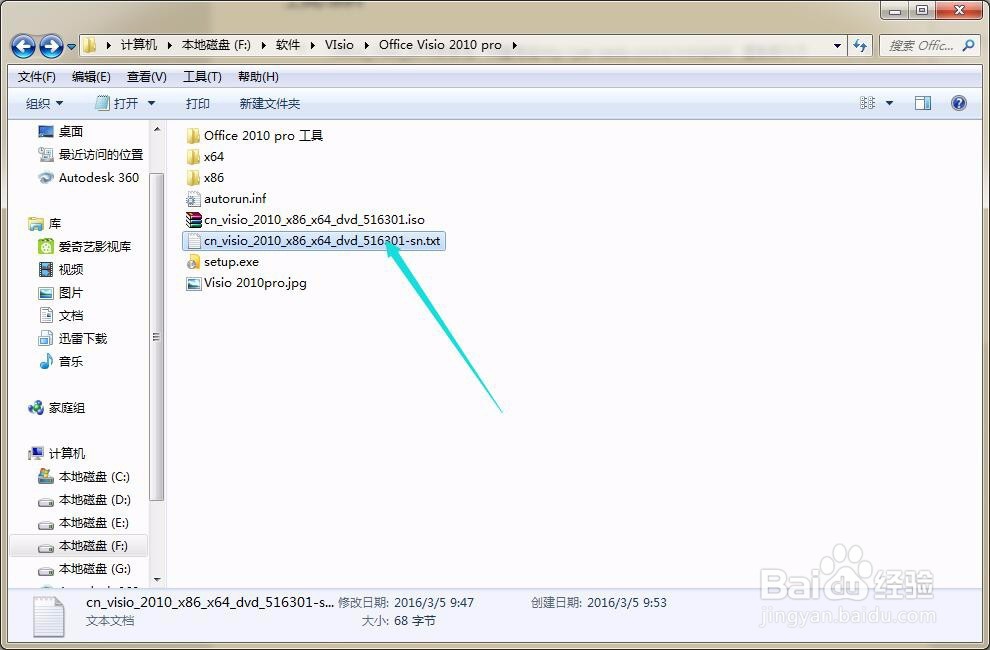Open 爱奇艺影视库 library

(85, 246)
